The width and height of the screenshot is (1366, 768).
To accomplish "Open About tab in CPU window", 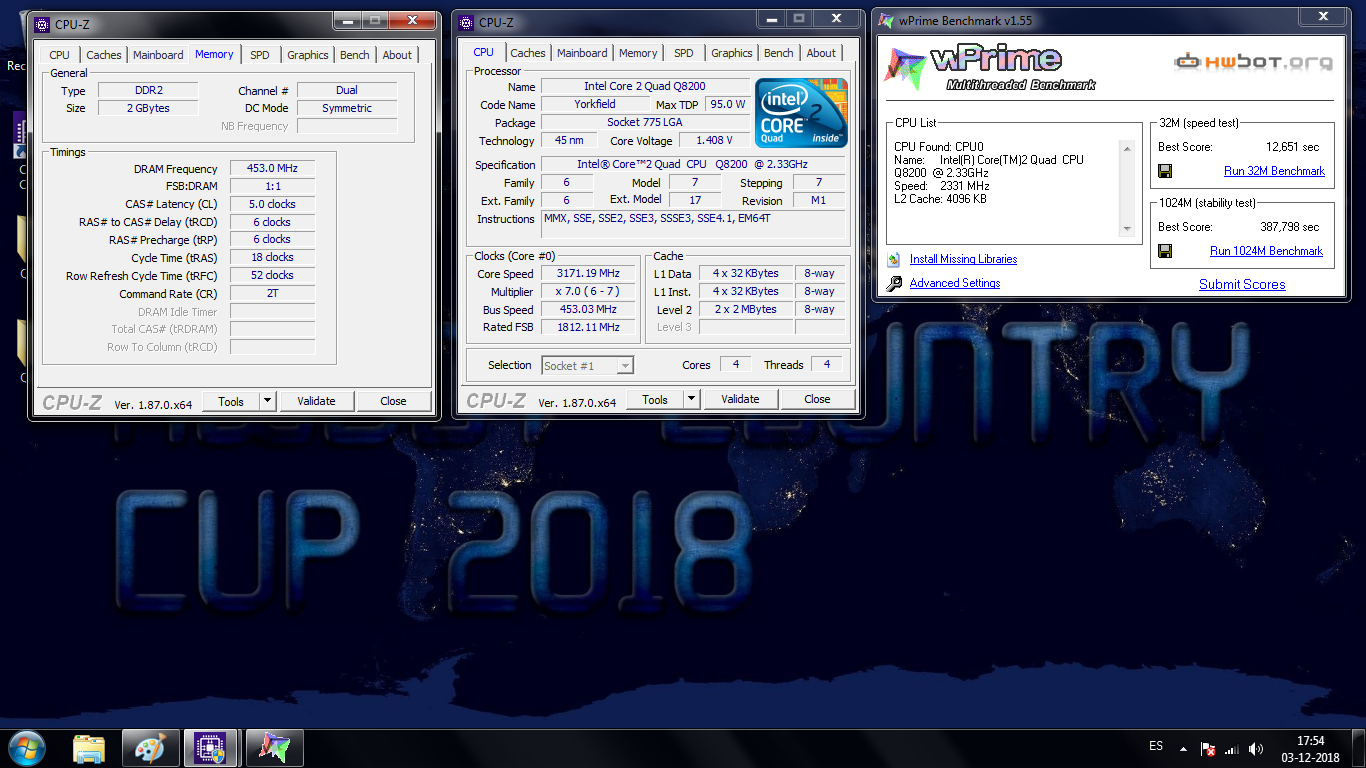I will 821,53.
